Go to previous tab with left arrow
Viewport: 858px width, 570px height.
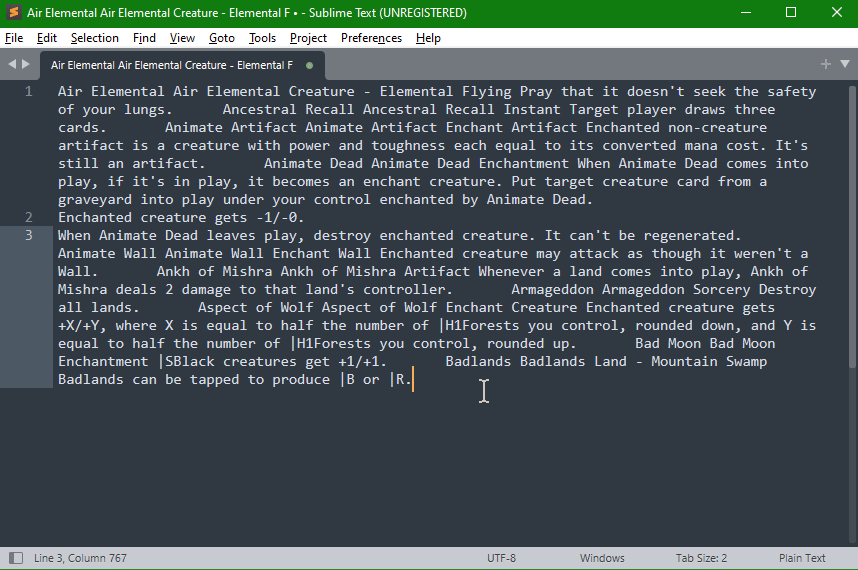[12, 64]
